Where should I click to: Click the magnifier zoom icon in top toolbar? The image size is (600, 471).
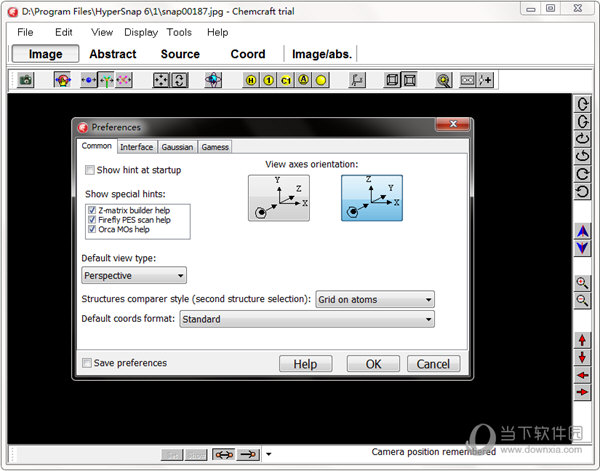click(x=442, y=80)
